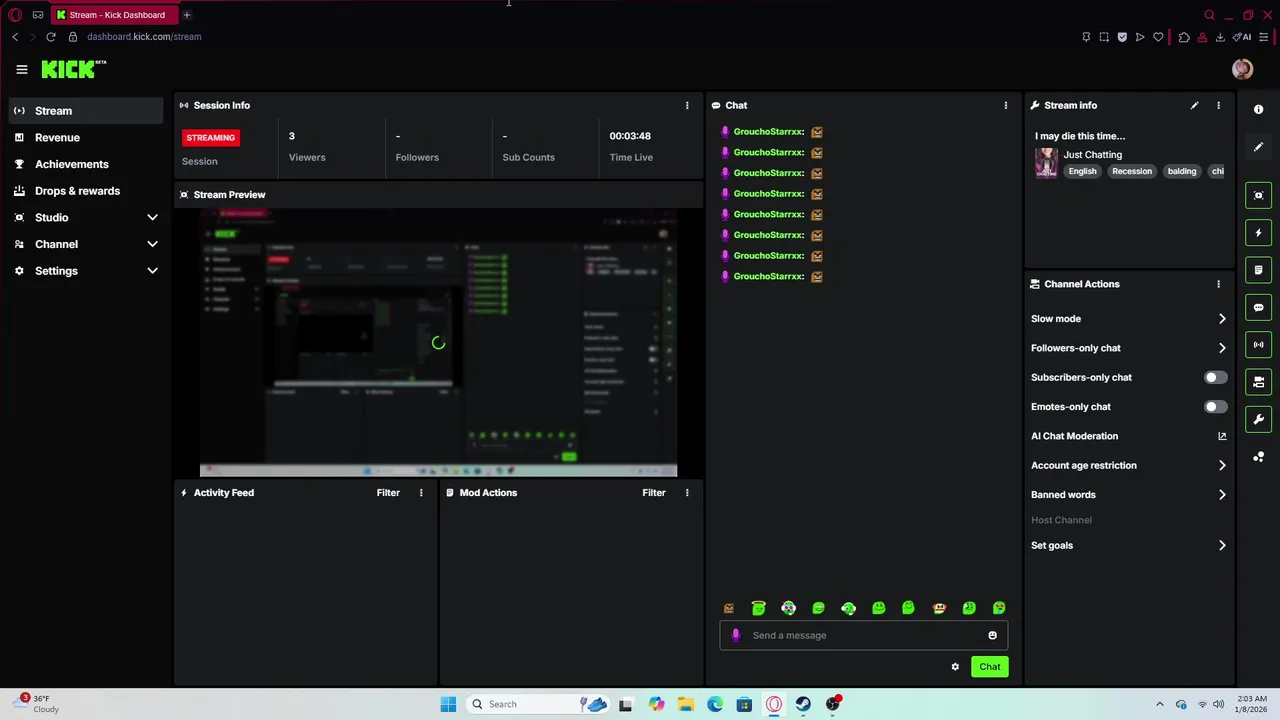The width and height of the screenshot is (1280, 720).
Task: Open Session Info options menu
Action: (x=687, y=105)
